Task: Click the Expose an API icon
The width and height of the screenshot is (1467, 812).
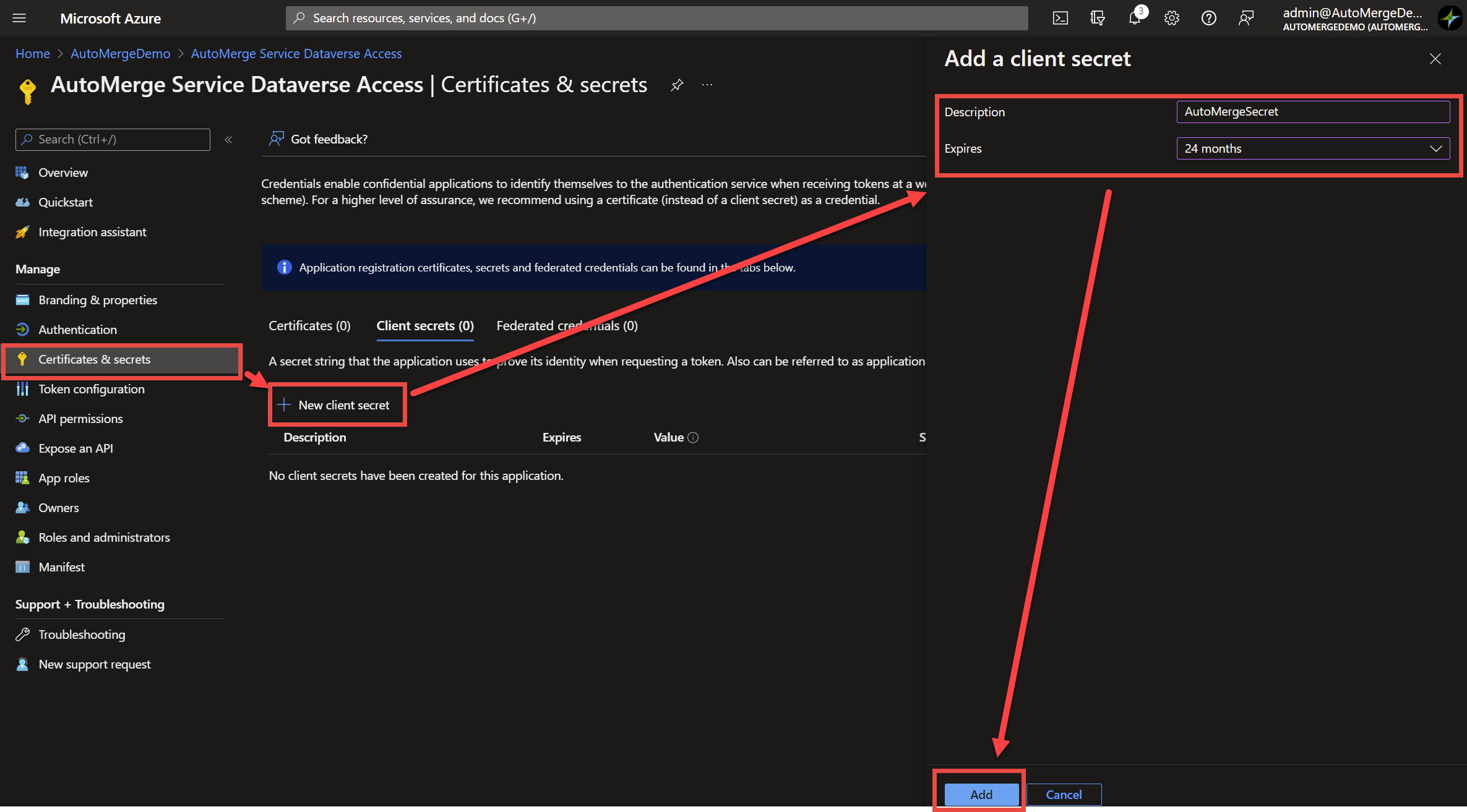Action: (22, 448)
